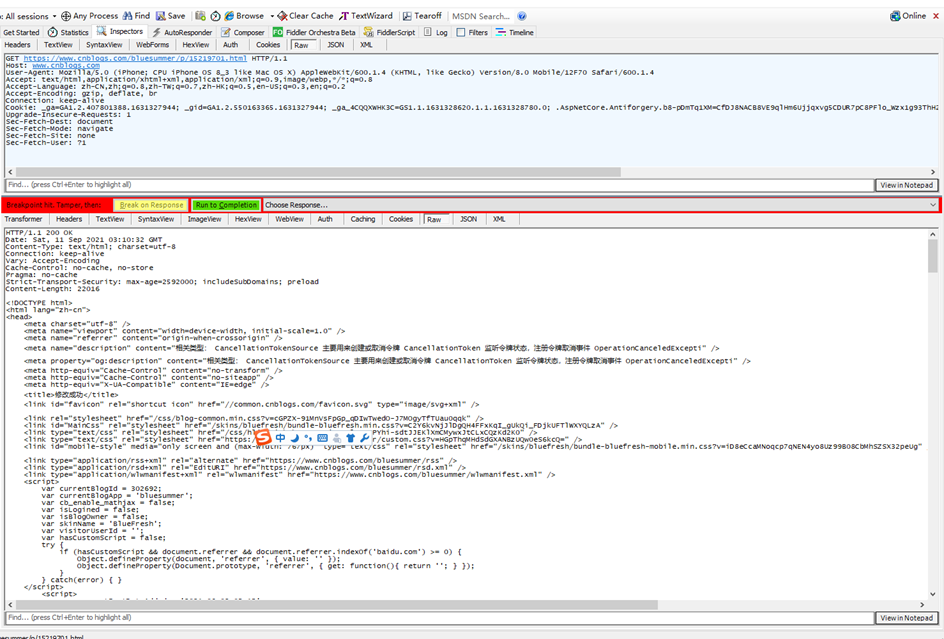
Task: Open the Statistics tab
Action: click(x=68, y=33)
